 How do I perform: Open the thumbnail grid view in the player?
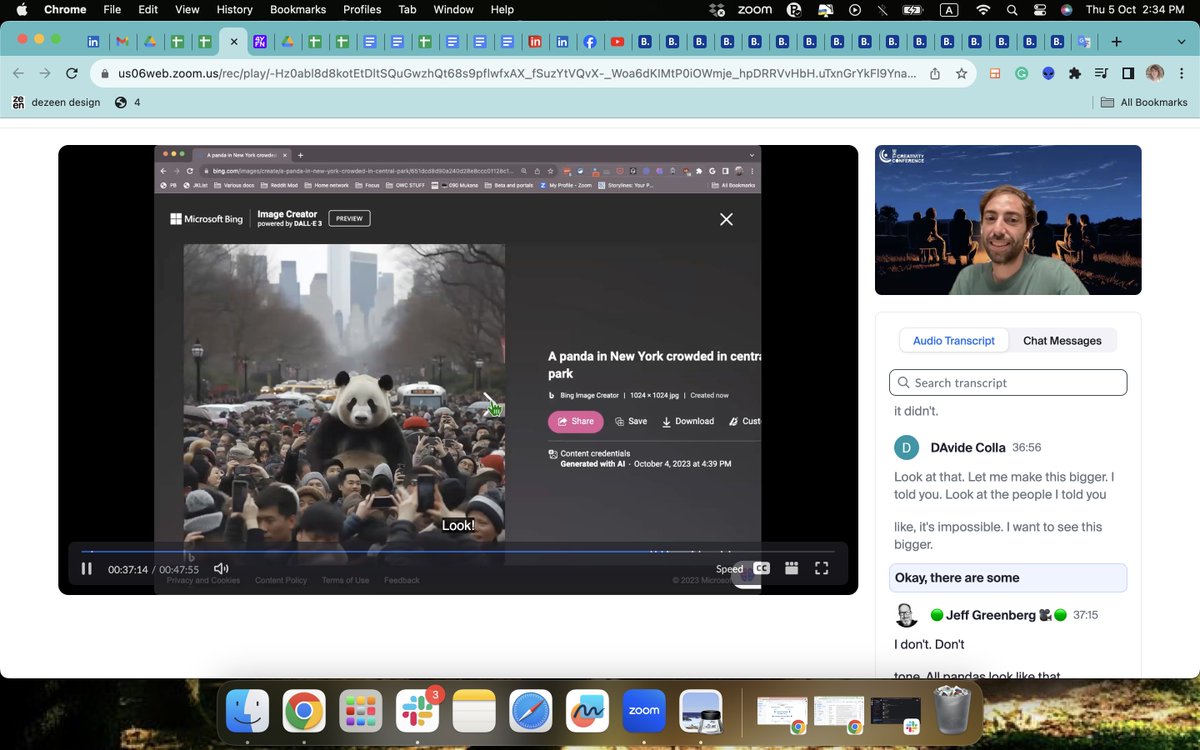pyautogui.click(x=791, y=567)
